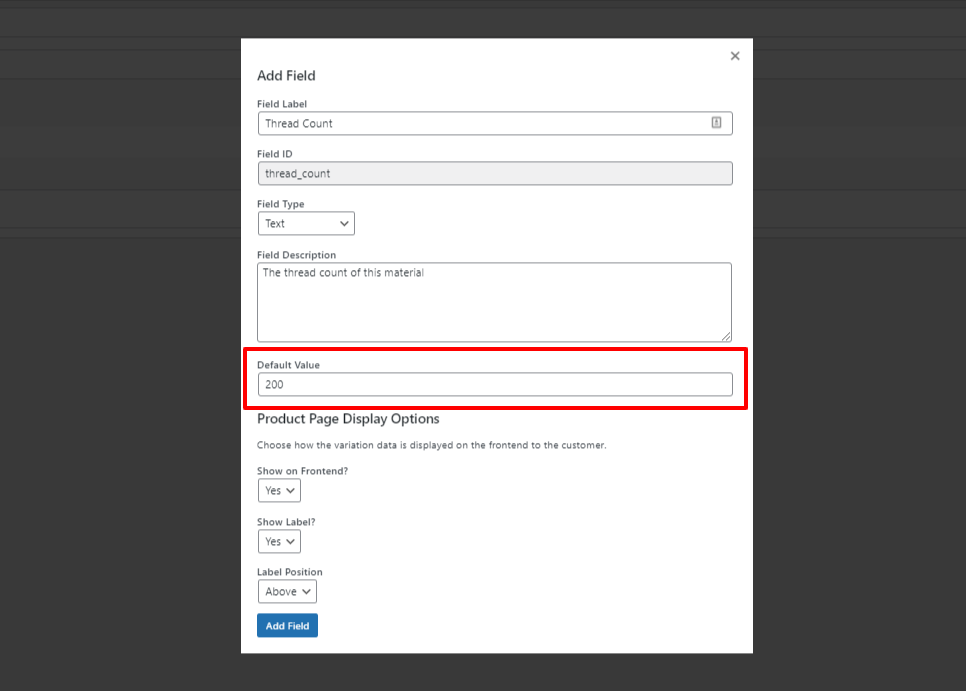The height and width of the screenshot is (691, 966).
Task: Click the Field ID thread_count input
Action: pyautogui.click(x=494, y=173)
